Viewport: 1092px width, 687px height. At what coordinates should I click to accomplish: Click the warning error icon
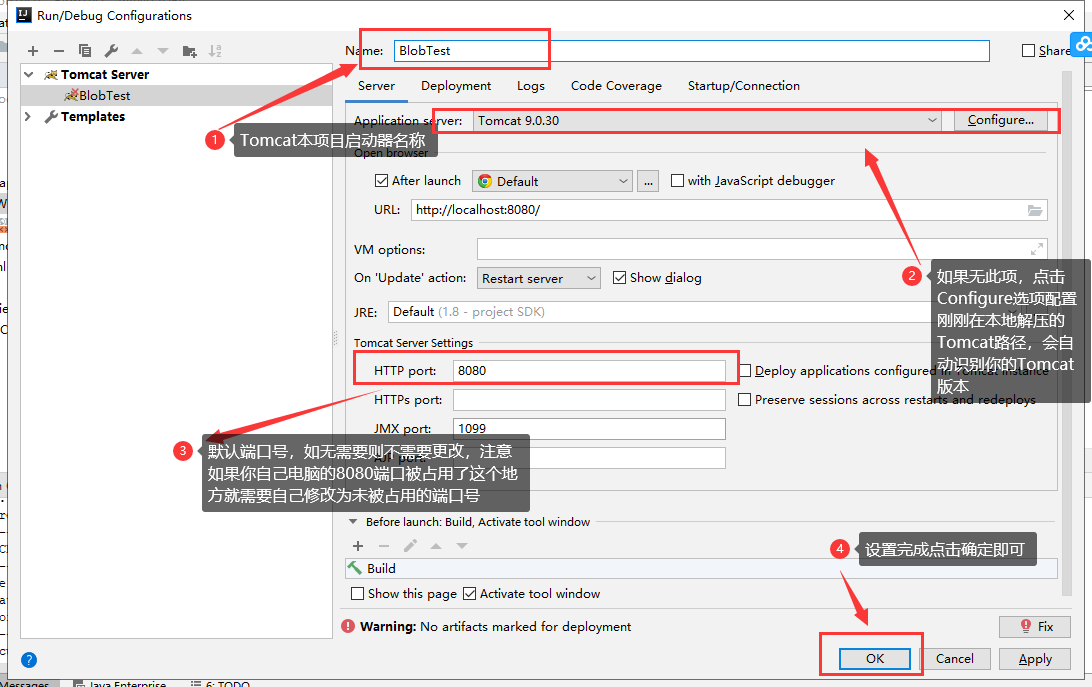point(348,626)
